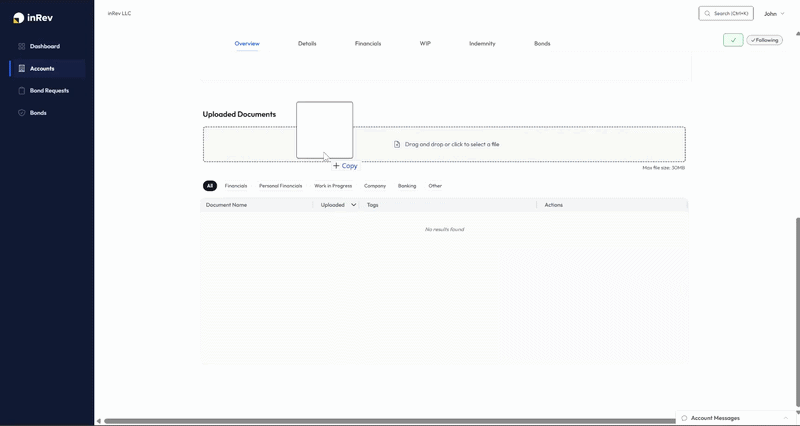This screenshot has width=800, height=426.
Task: Go to Bond Requests in sidebar
Action: (x=47, y=91)
